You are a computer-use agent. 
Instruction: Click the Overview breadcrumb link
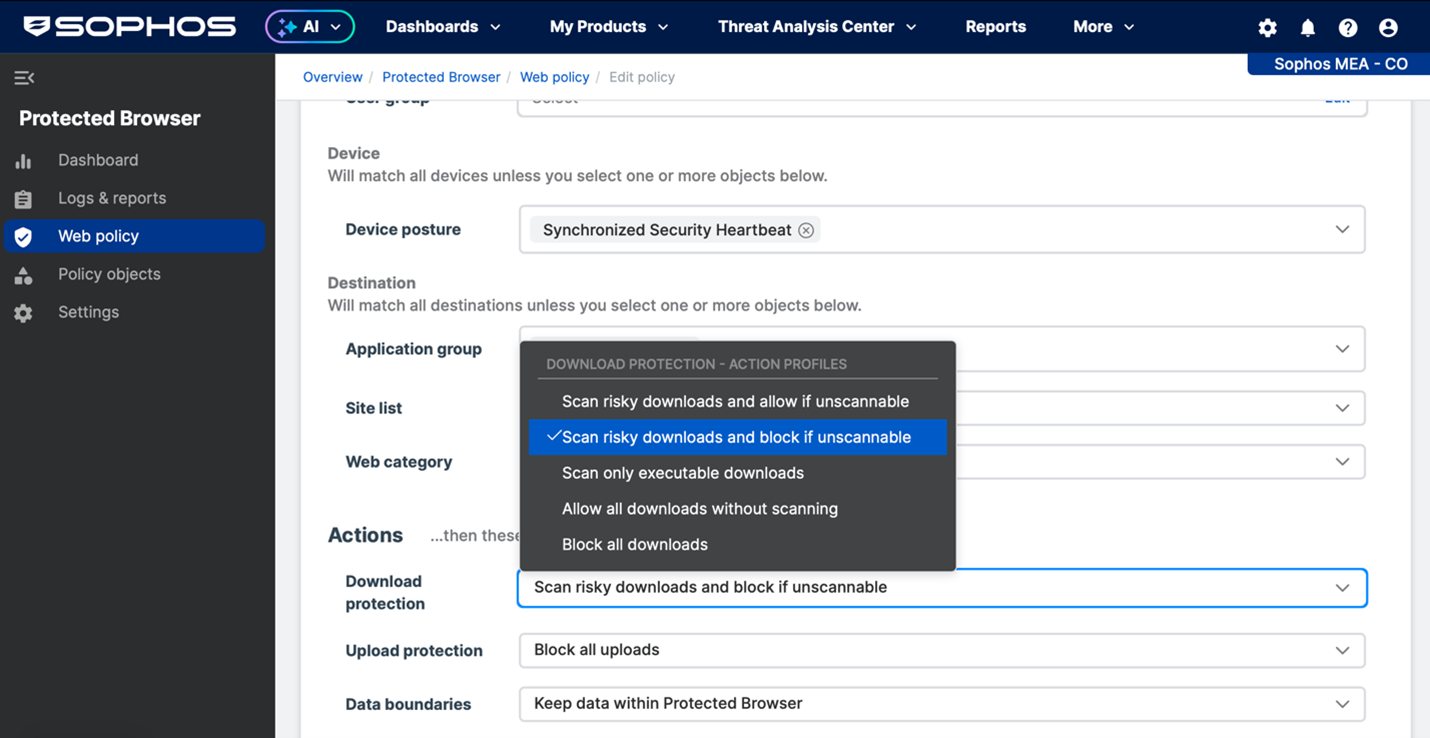[x=332, y=77]
